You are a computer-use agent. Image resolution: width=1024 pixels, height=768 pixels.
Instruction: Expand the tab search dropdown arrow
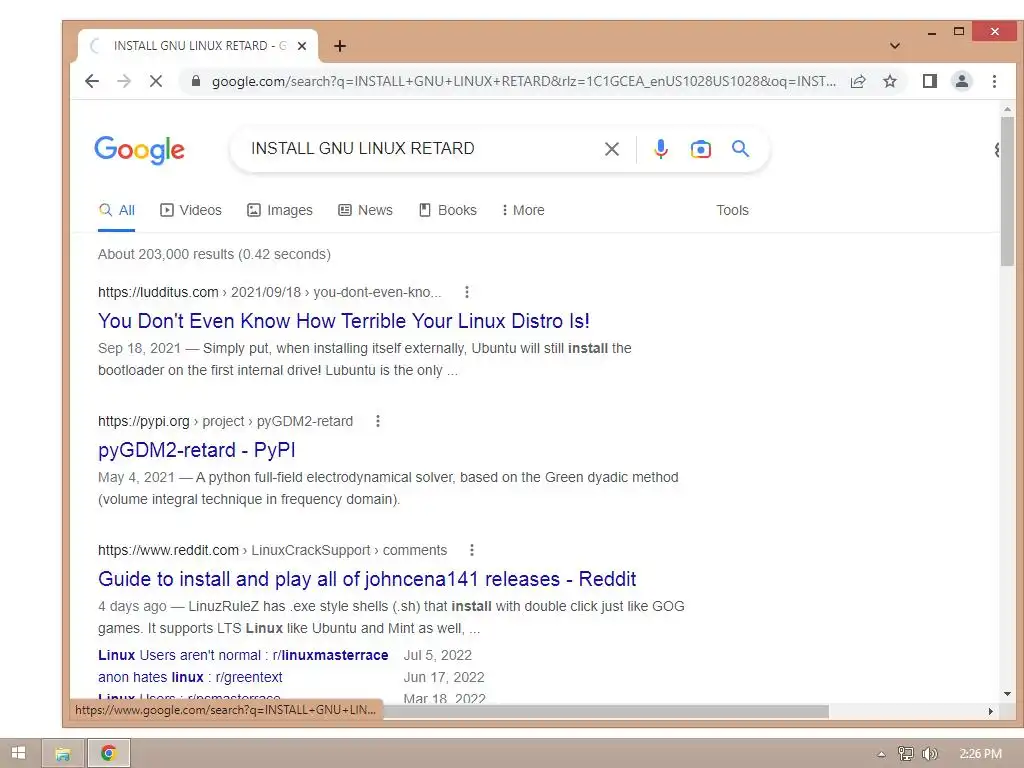pyautogui.click(x=895, y=46)
